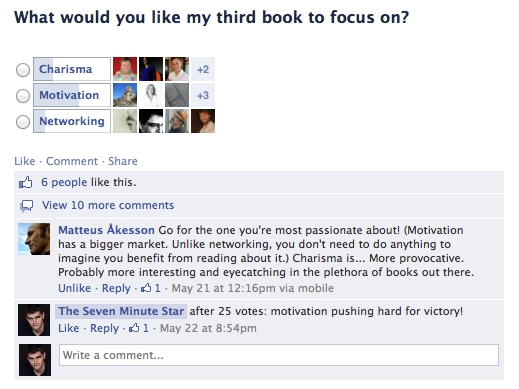The image size is (519, 389).
Task: Reply to The Seven Minute Star comment
Action: tap(104, 328)
